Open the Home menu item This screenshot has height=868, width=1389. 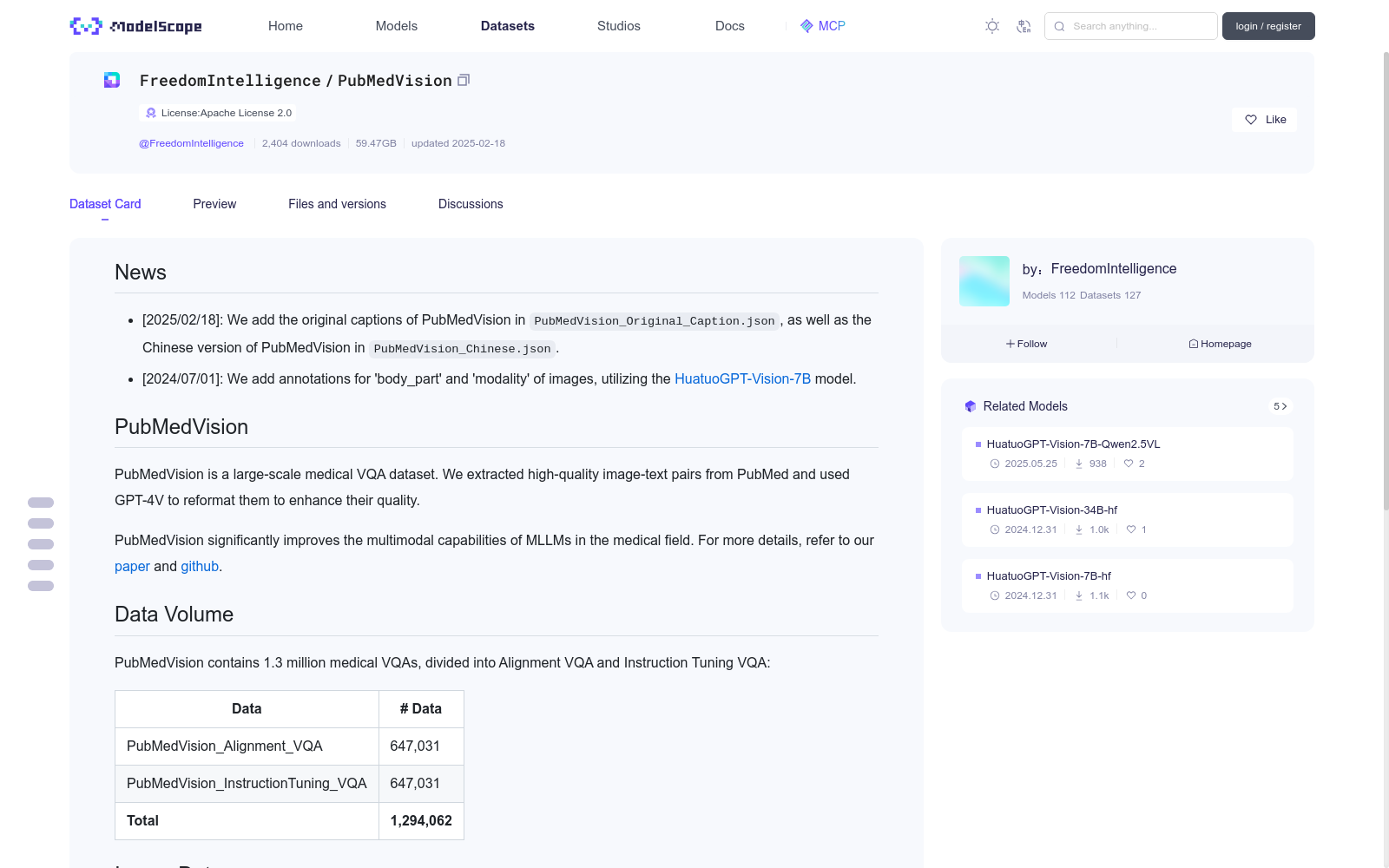(x=286, y=26)
